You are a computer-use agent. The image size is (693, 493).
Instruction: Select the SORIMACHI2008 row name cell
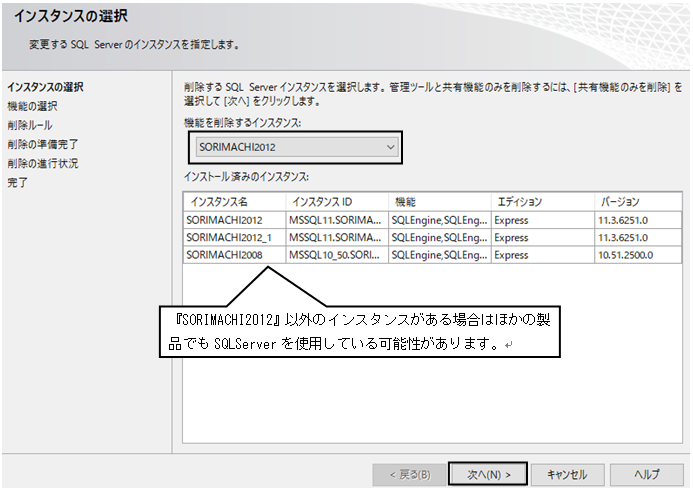(x=235, y=255)
